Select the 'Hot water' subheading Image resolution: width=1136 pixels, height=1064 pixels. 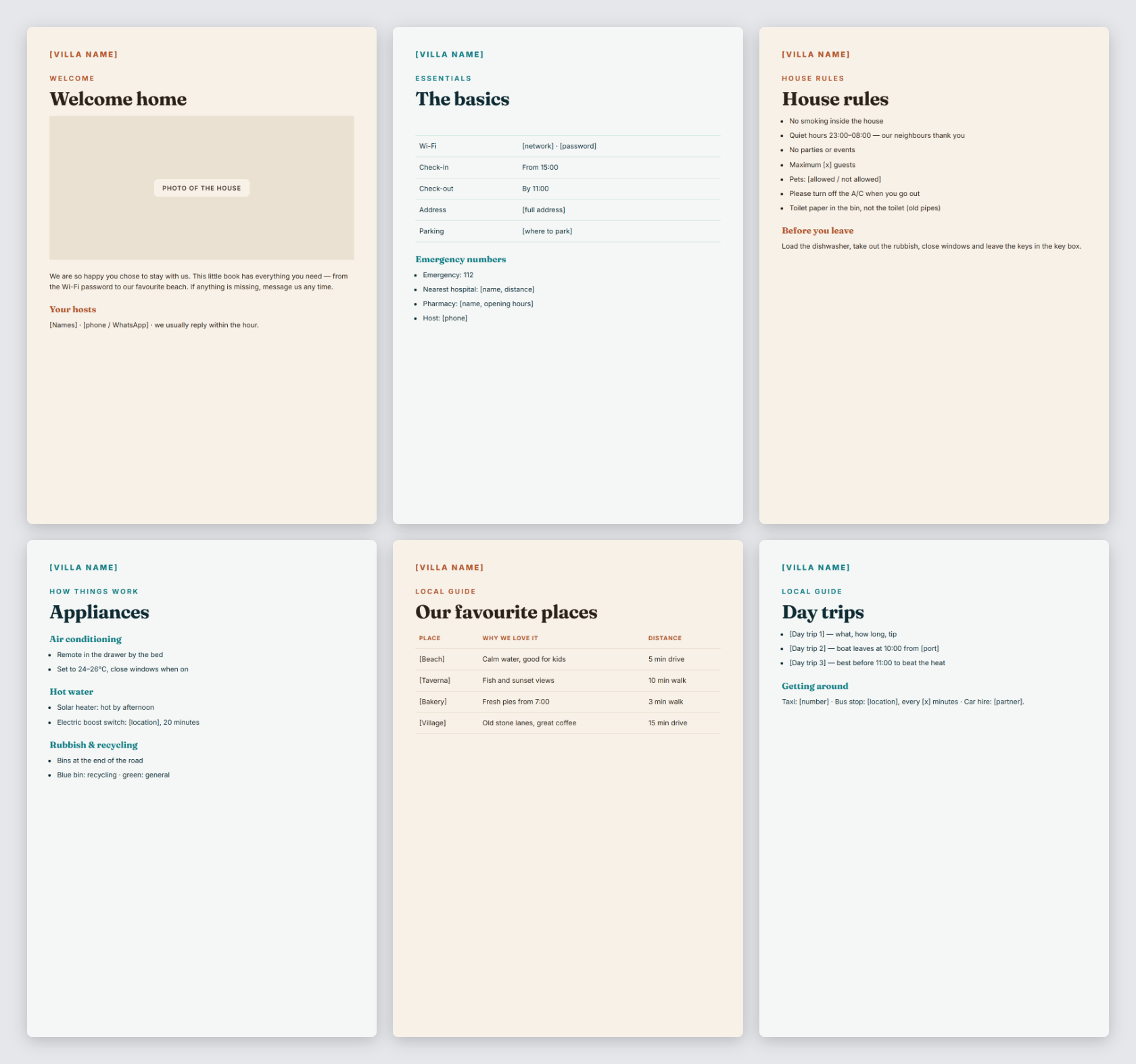72,692
